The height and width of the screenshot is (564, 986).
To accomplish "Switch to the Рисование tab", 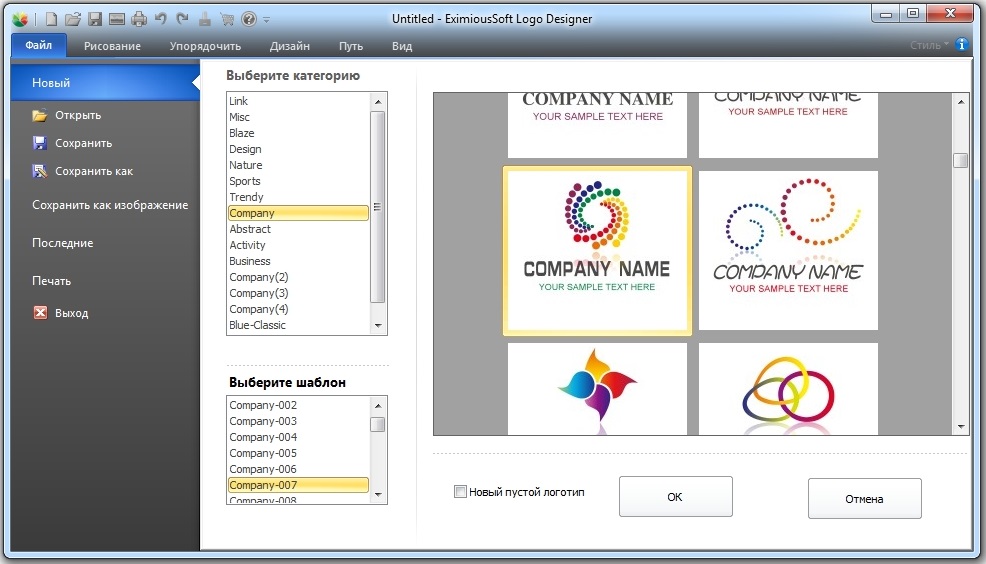I will coord(113,46).
